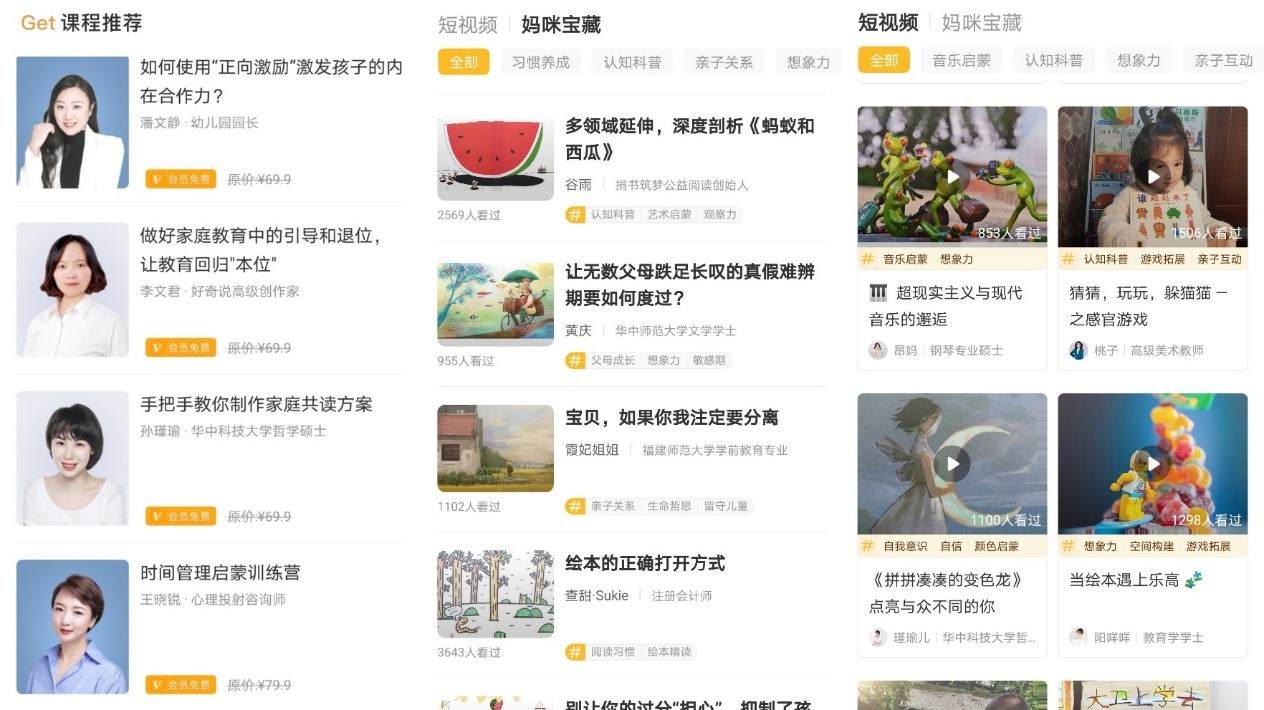Select the 音乐启蒙 filter chip
This screenshot has height=710, width=1264.
[962, 60]
